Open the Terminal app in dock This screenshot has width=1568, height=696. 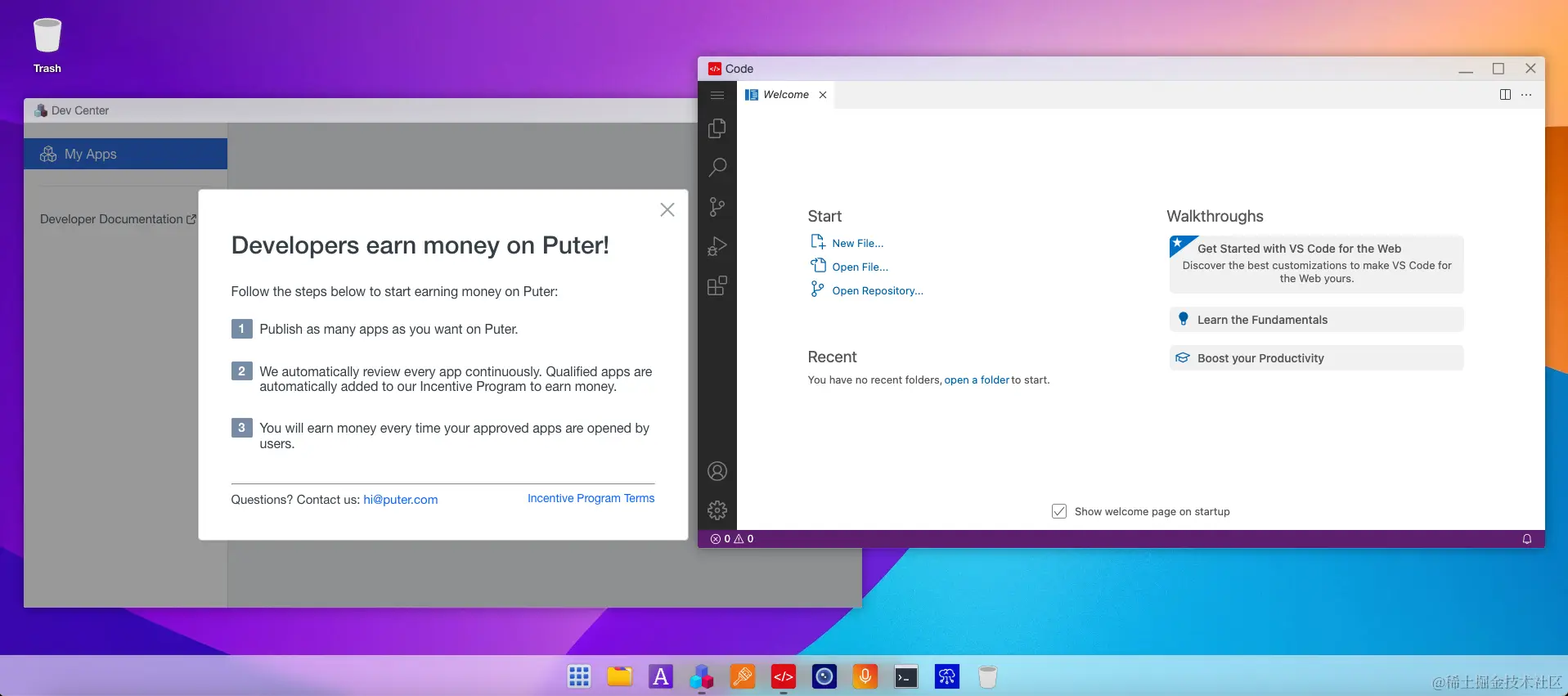[x=906, y=676]
